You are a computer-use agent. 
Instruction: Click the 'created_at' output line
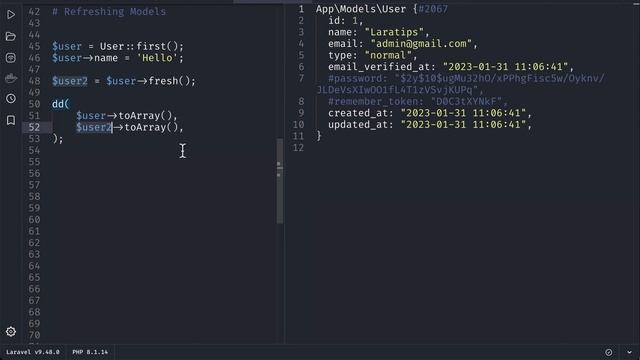[x=430, y=113]
